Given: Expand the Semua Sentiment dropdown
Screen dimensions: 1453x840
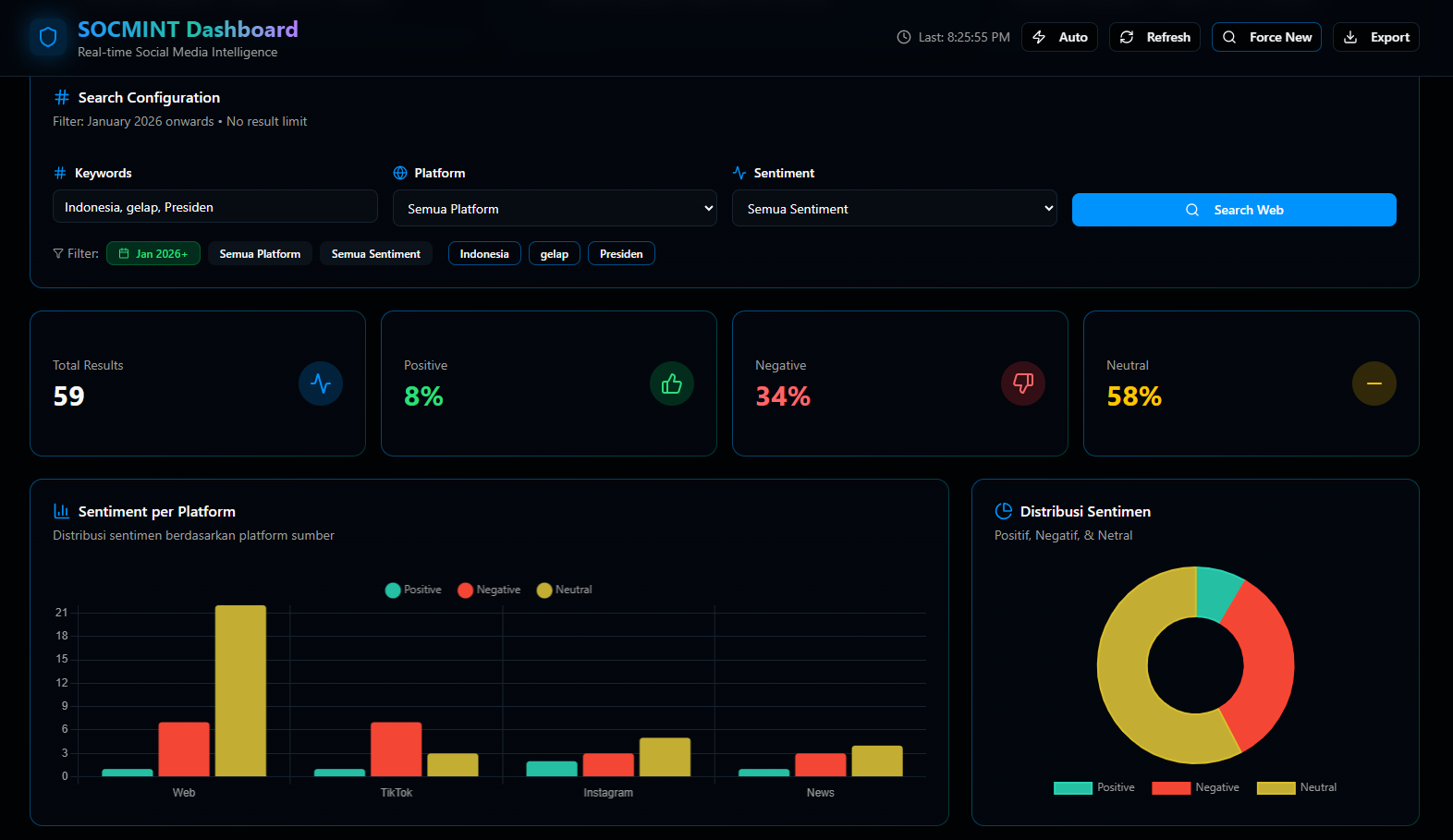Looking at the screenshot, I should pos(894,209).
